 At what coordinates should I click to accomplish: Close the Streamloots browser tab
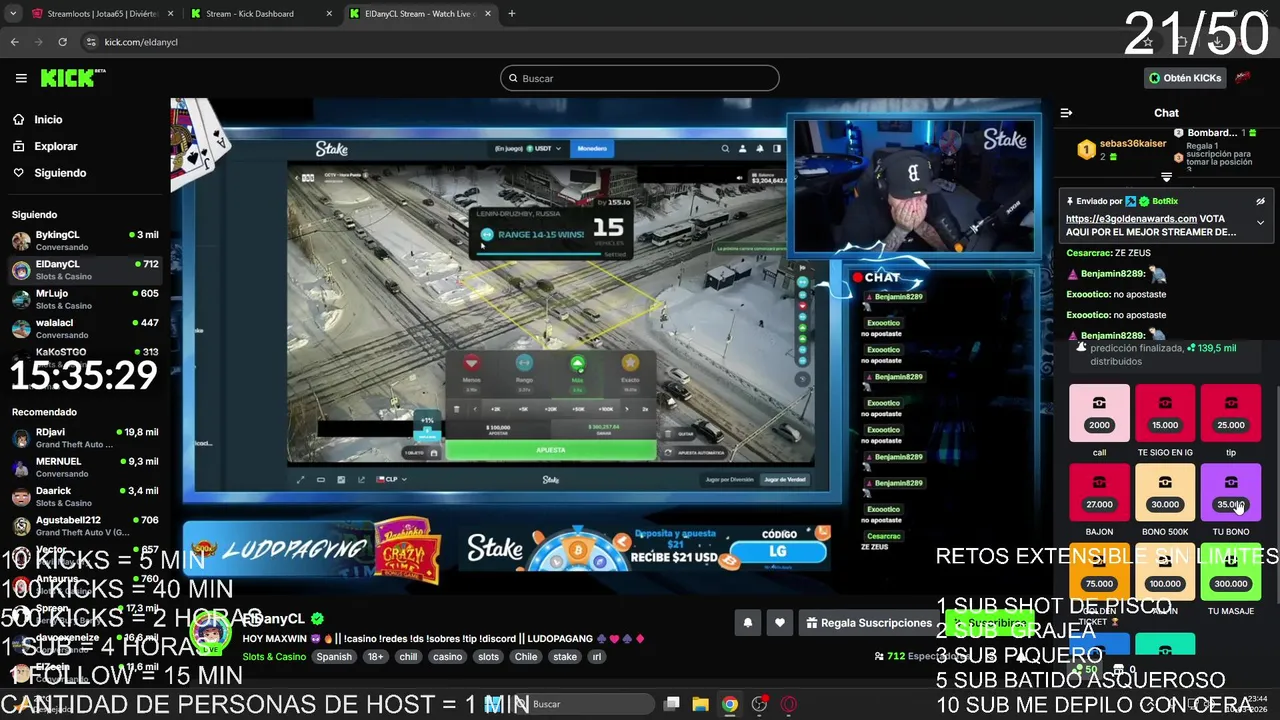[x=169, y=14]
